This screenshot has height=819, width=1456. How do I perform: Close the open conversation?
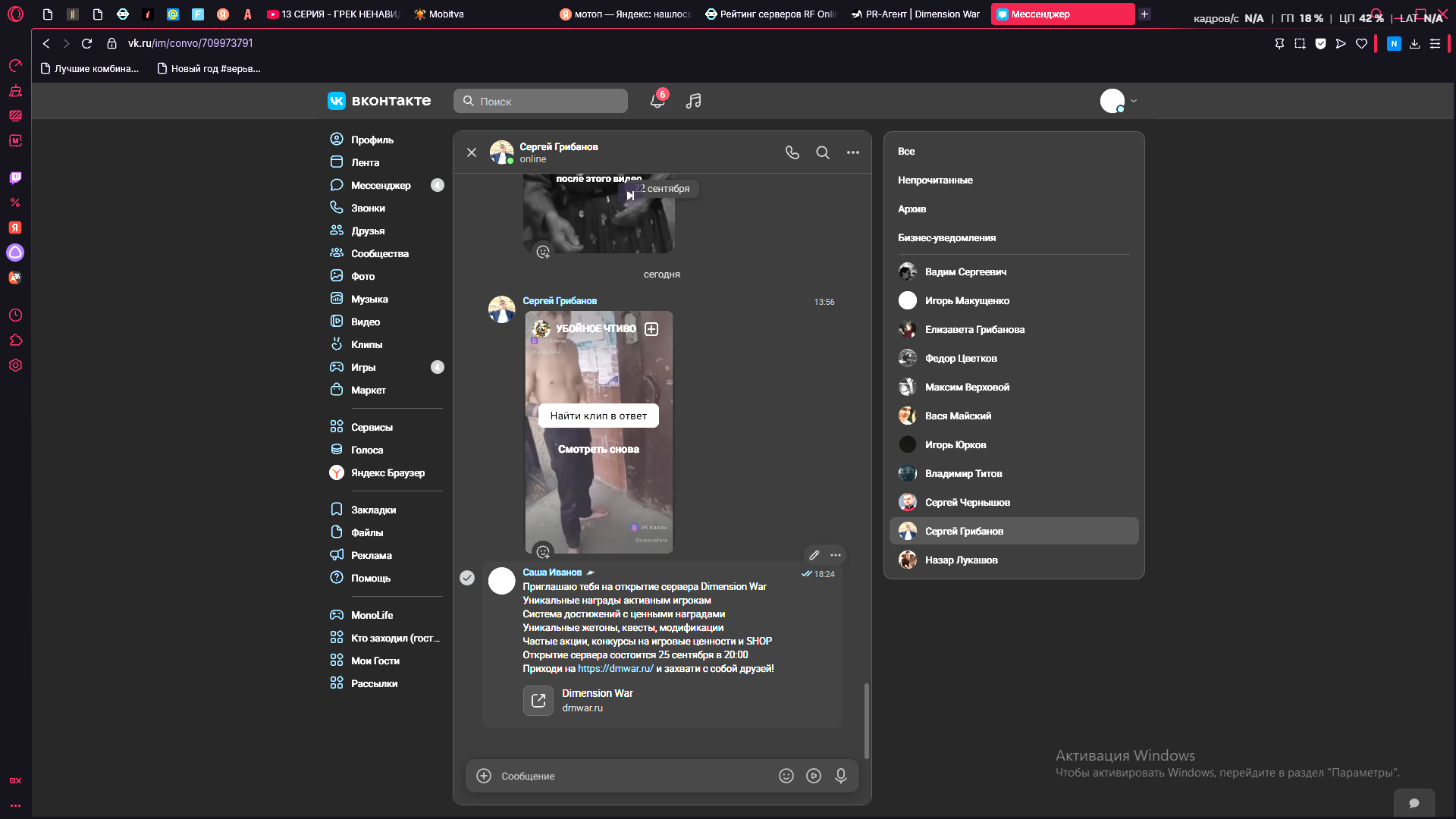472,152
